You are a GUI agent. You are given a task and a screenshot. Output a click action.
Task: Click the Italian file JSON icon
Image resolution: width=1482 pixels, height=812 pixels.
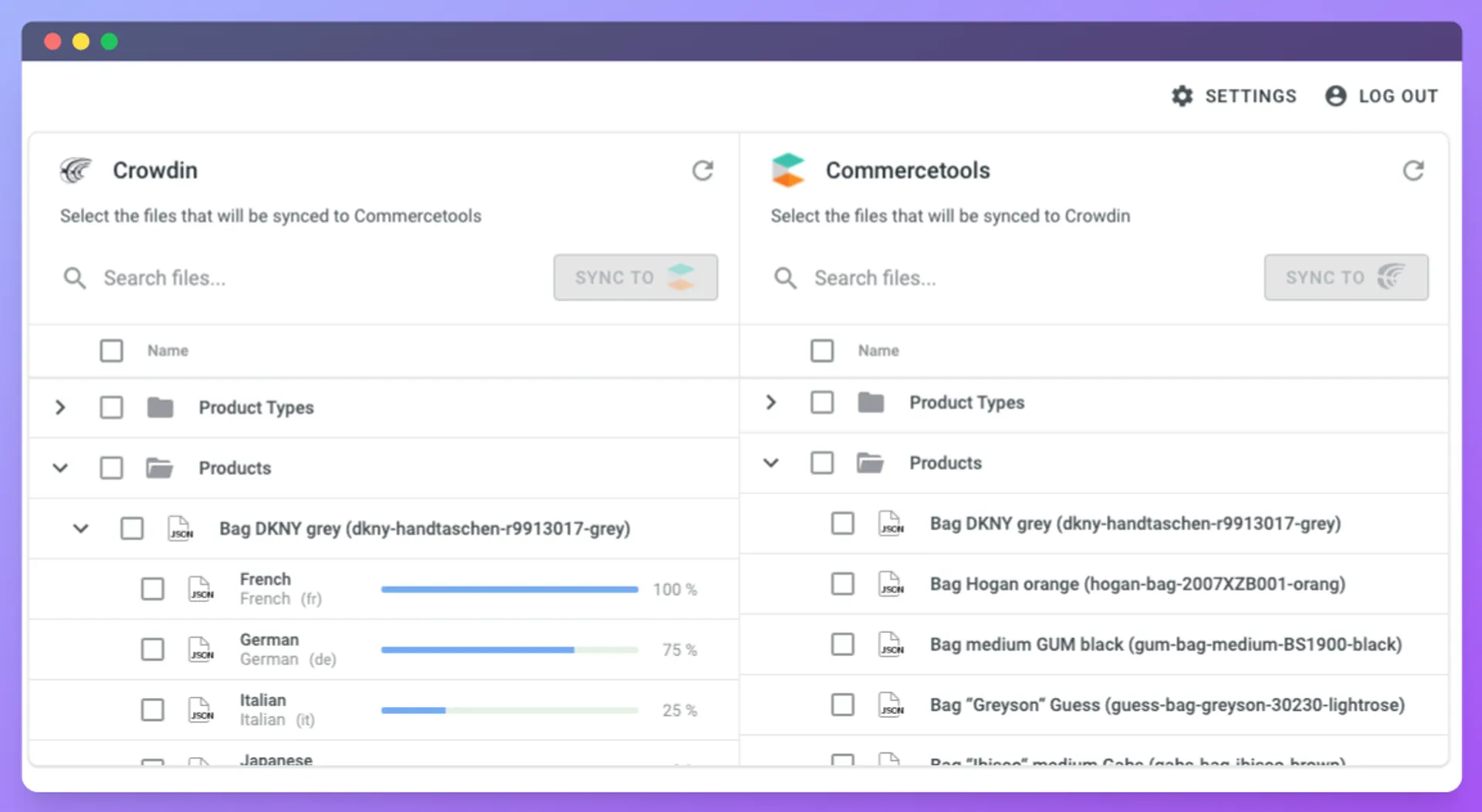[x=201, y=709]
